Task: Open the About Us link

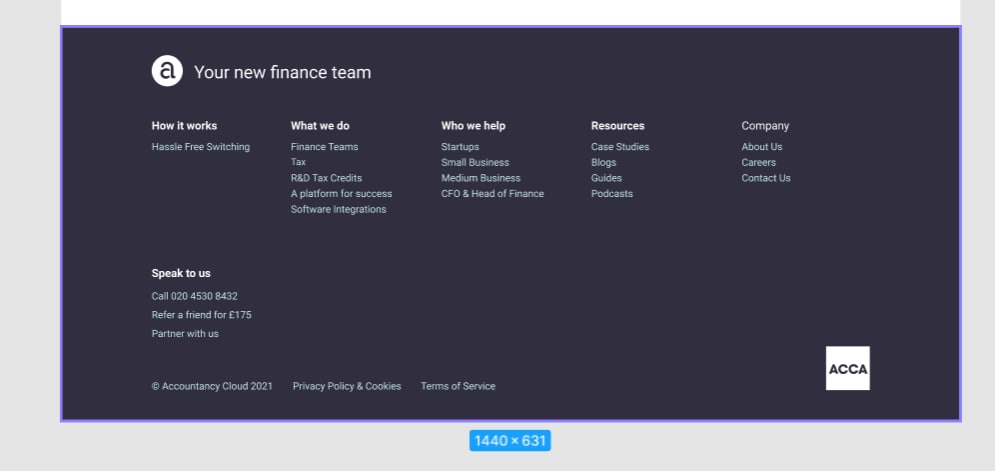Action: [x=761, y=147]
